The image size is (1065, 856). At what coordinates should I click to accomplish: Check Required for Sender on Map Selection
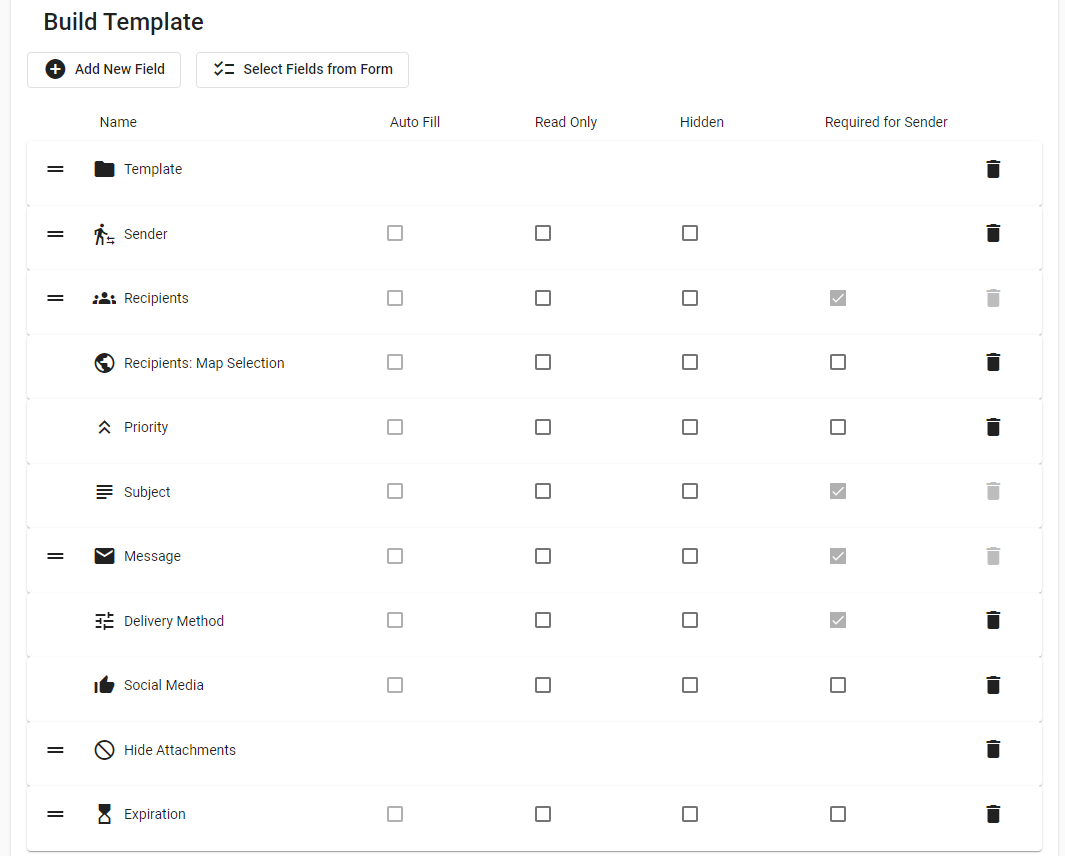tap(837, 362)
